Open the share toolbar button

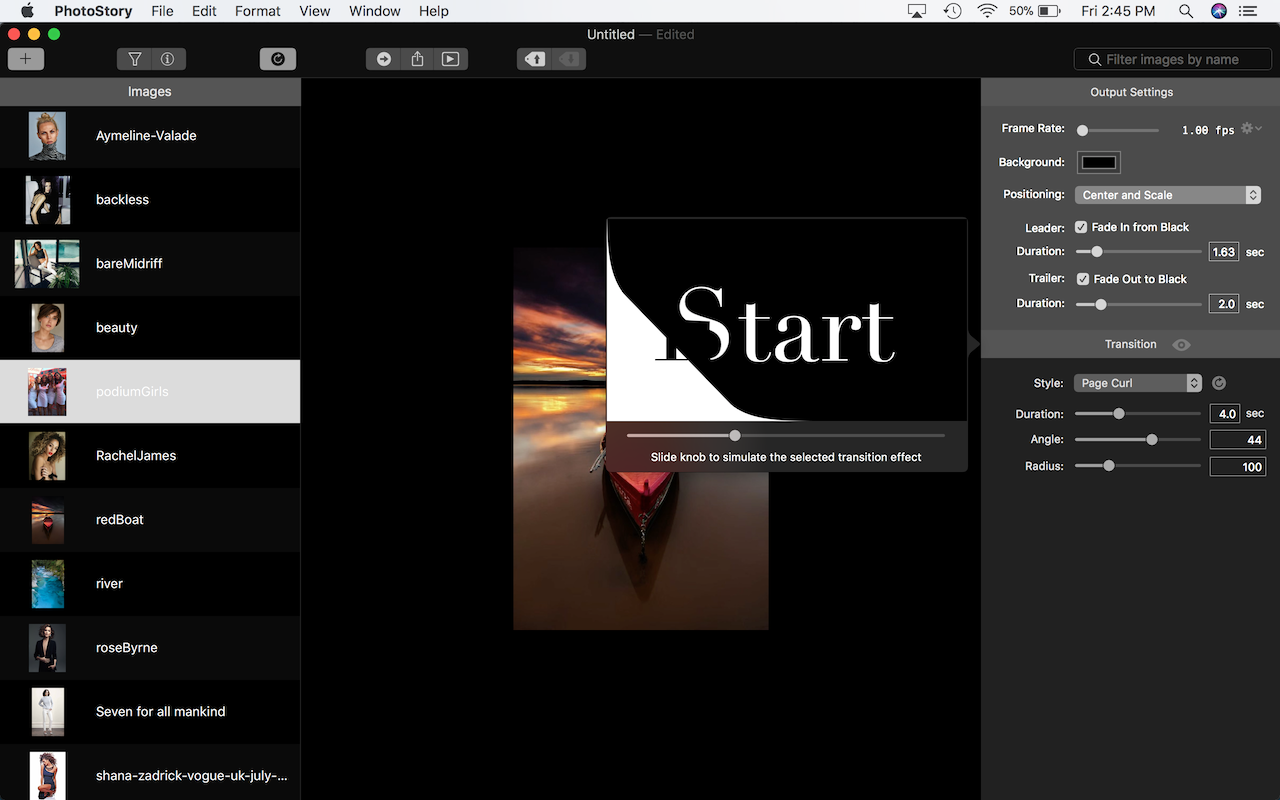[417, 59]
